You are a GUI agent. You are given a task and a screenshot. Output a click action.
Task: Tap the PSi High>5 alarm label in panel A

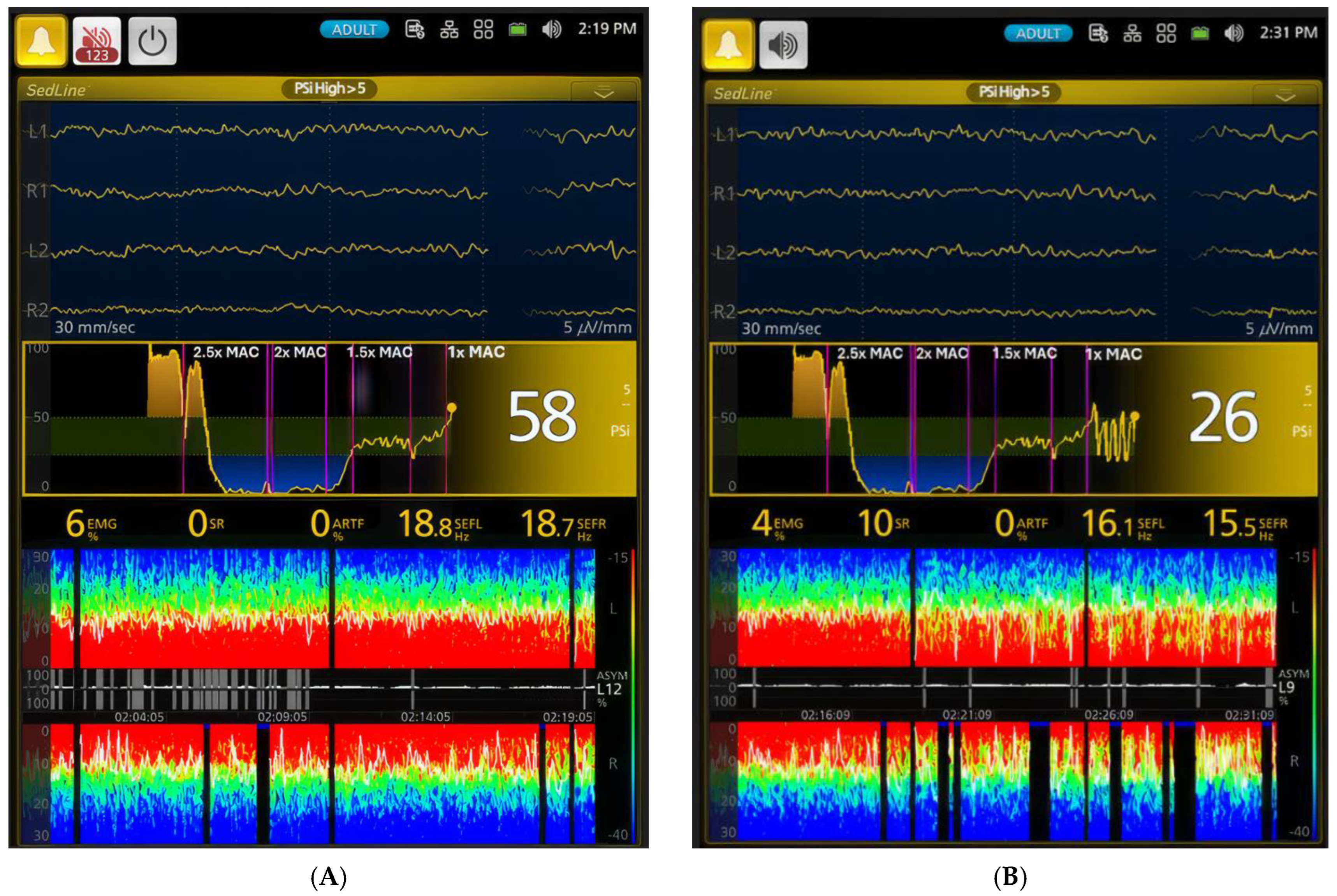point(329,89)
